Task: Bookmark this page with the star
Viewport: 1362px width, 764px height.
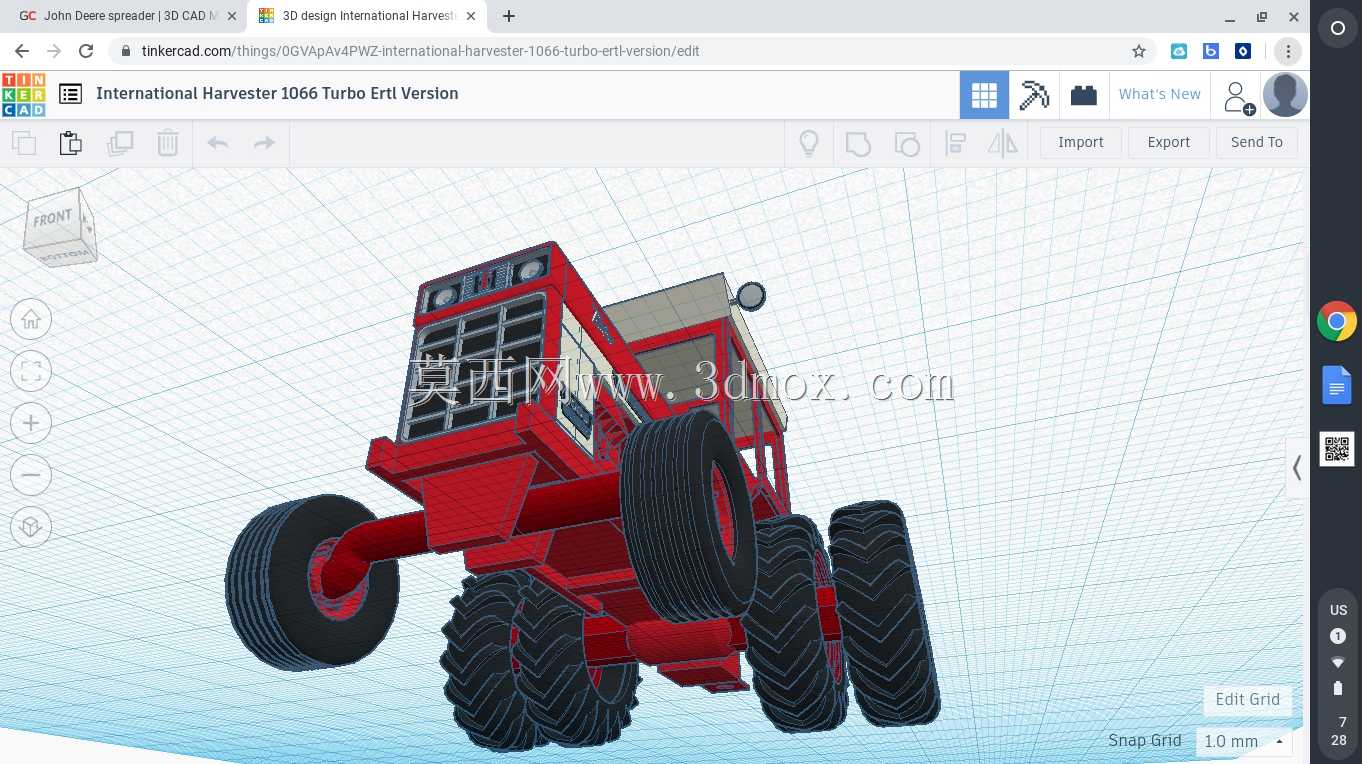Action: click(x=1139, y=51)
